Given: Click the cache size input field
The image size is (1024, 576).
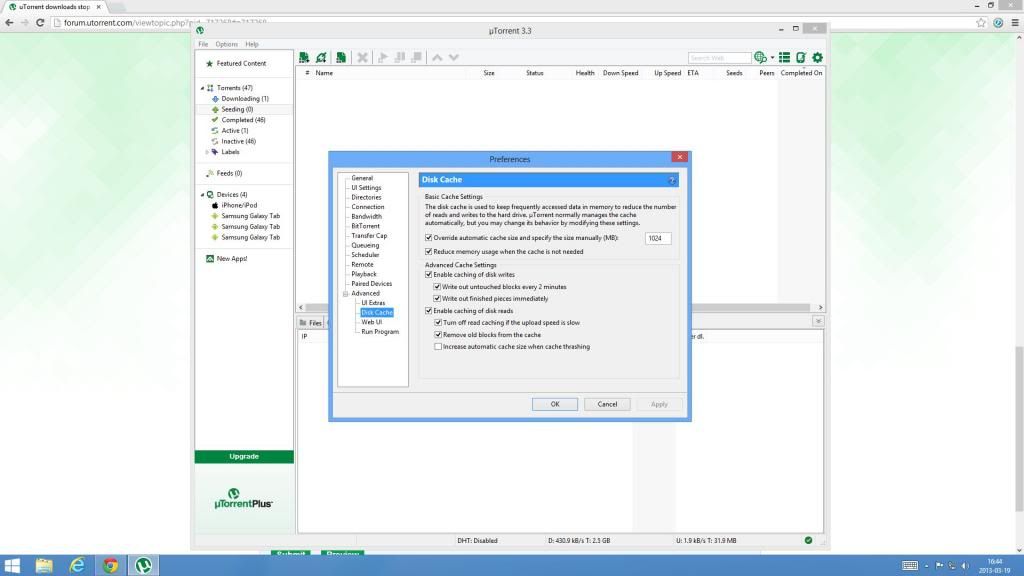Looking at the screenshot, I should [658, 238].
